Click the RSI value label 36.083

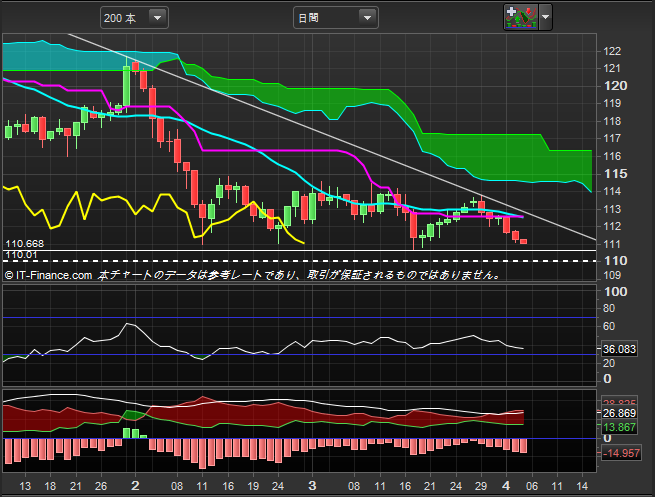tap(619, 349)
